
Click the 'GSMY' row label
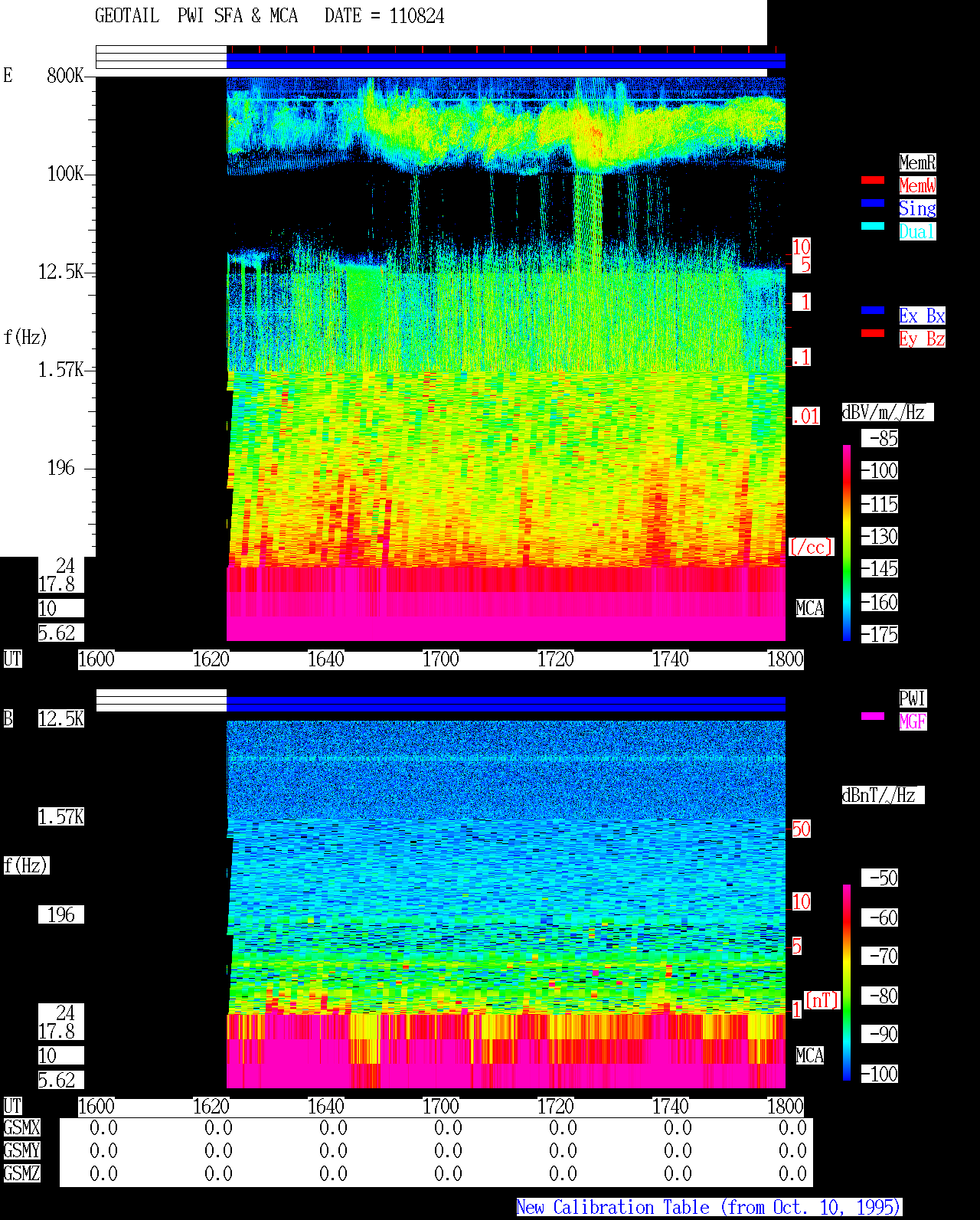pyautogui.click(x=21, y=1150)
